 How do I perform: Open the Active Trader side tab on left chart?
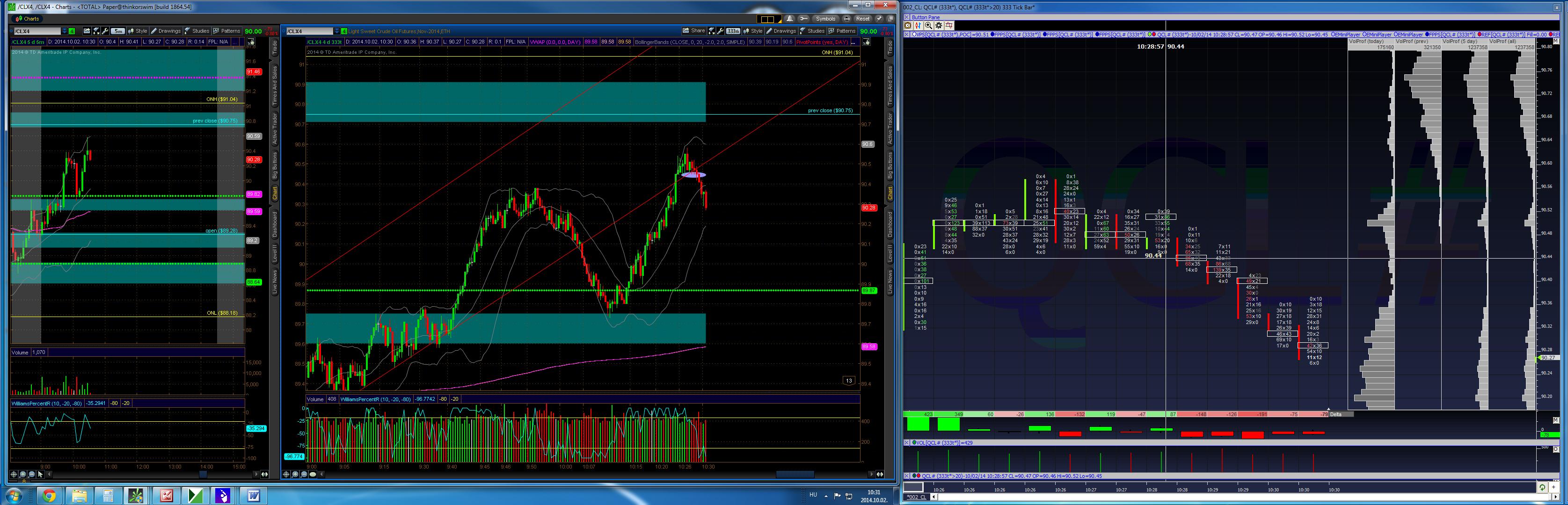tap(275, 128)
